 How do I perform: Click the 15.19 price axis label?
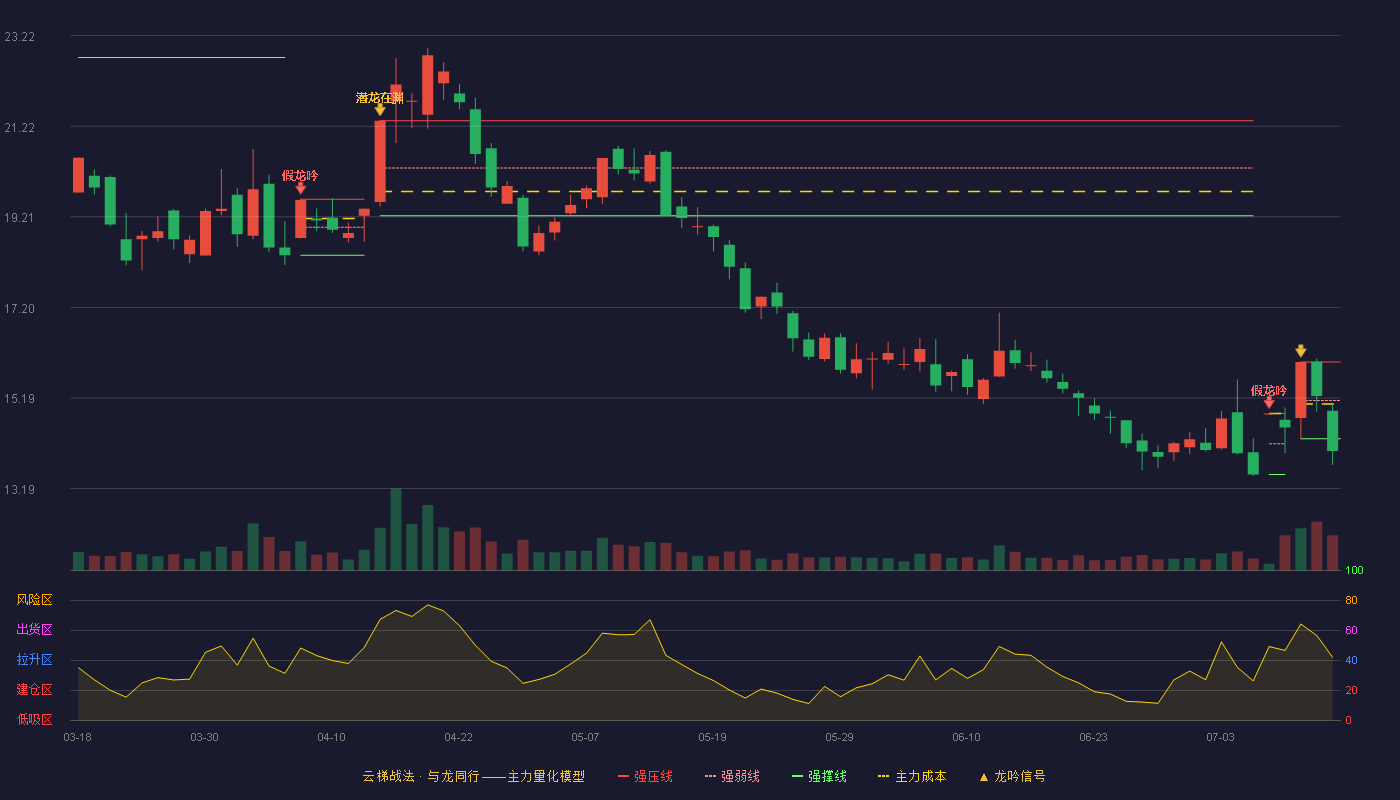point(19,399)
